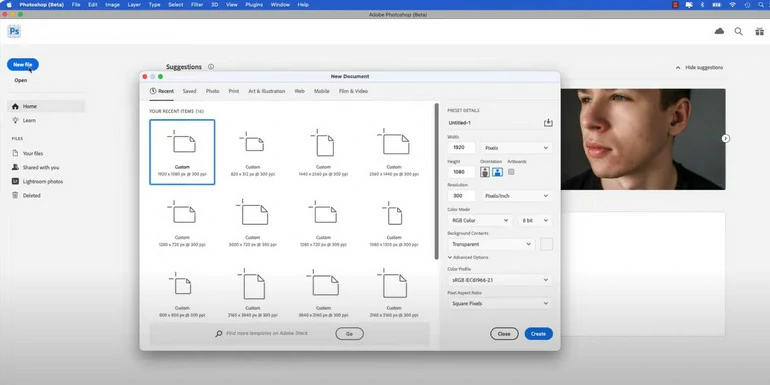Screen dimensions: 770x385
Task: Open the Layer menu
Action: [x=134, y=4]
